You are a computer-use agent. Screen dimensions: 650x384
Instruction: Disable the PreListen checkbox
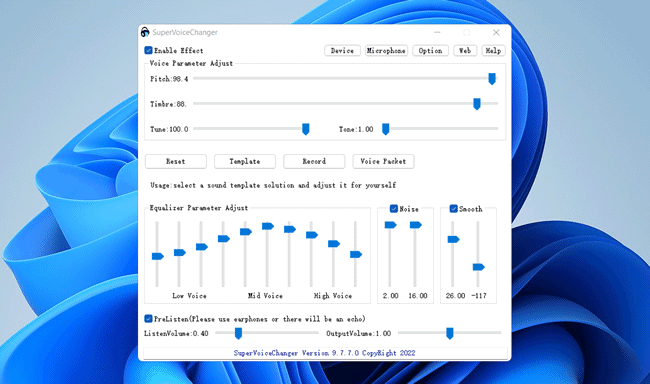click(148, 318)
